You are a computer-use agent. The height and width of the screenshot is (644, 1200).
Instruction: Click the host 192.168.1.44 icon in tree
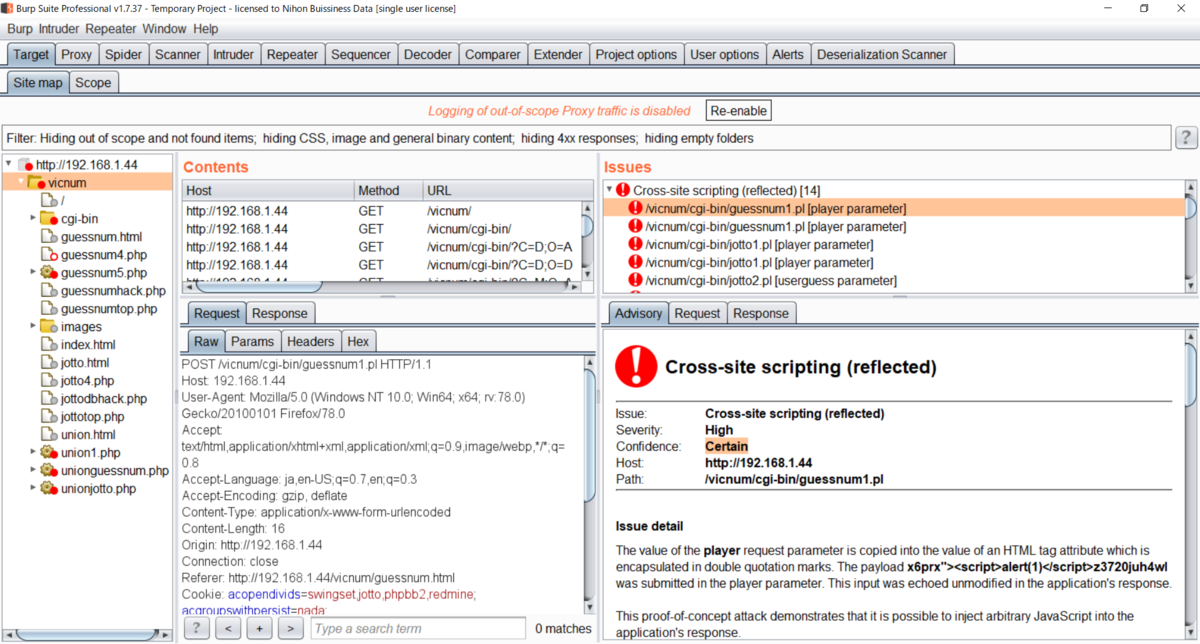[25, 165]
